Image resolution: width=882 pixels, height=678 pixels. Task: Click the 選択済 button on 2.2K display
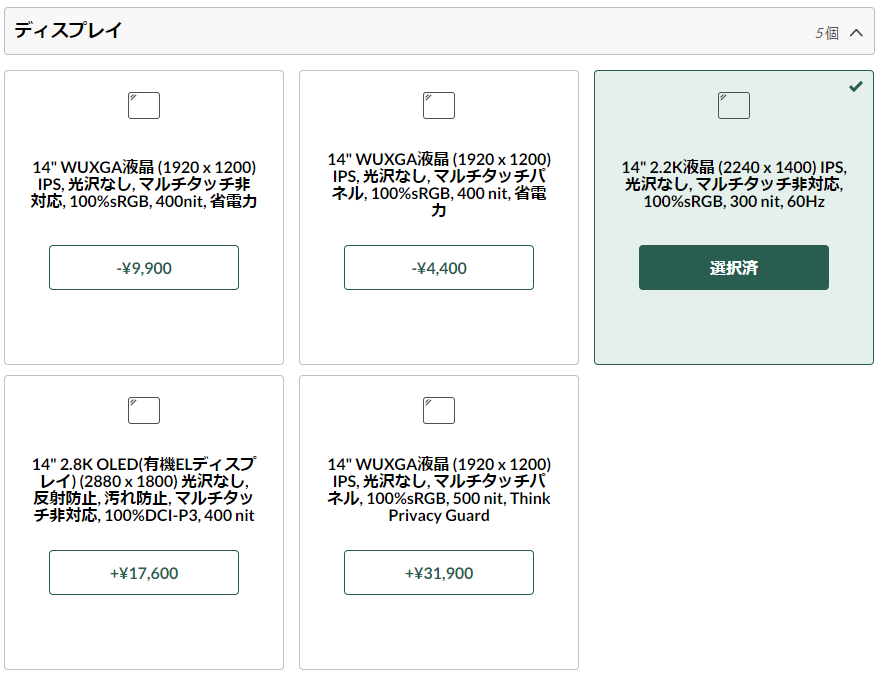tap(734, 268)
